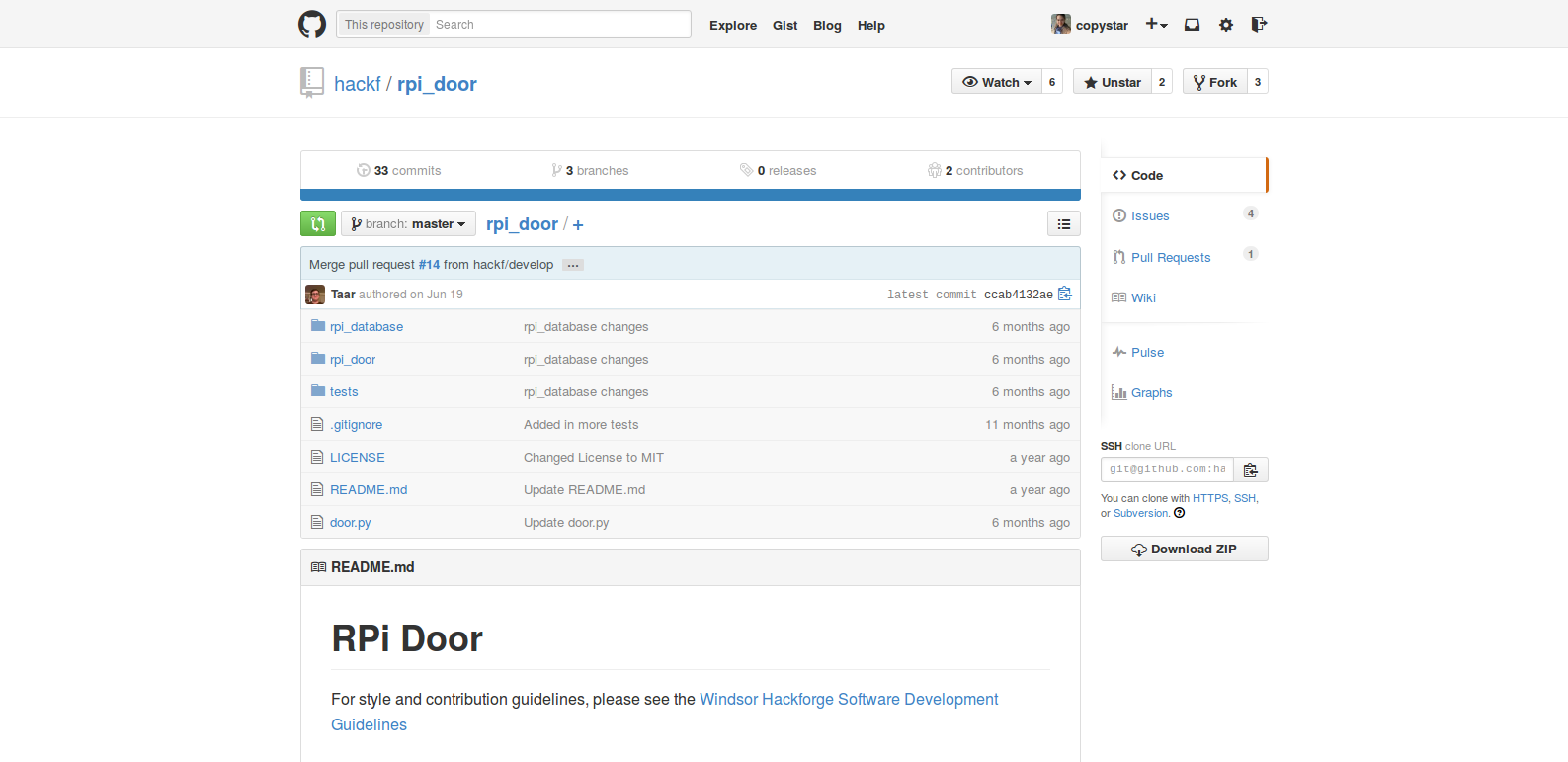This screenshot has height=762, width=1568.
Task: Click rpi_door breadcrumb path link
Action: click(522, 224)
